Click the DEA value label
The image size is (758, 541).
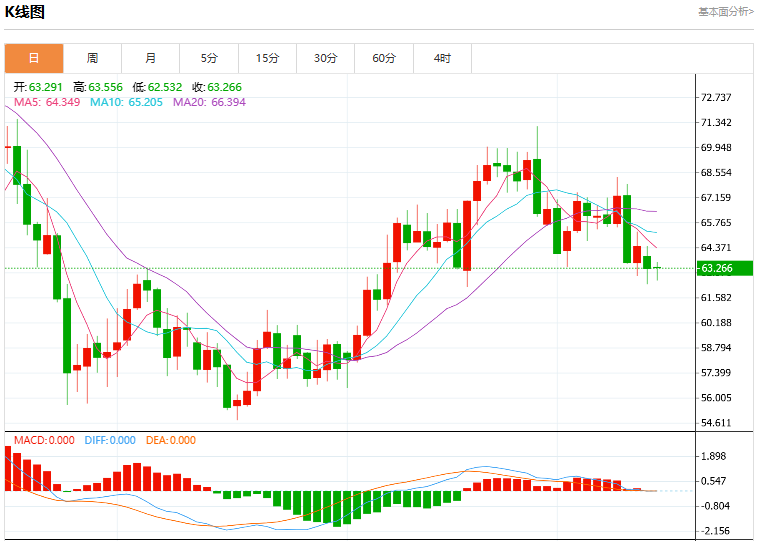click(x=171, y=440)
